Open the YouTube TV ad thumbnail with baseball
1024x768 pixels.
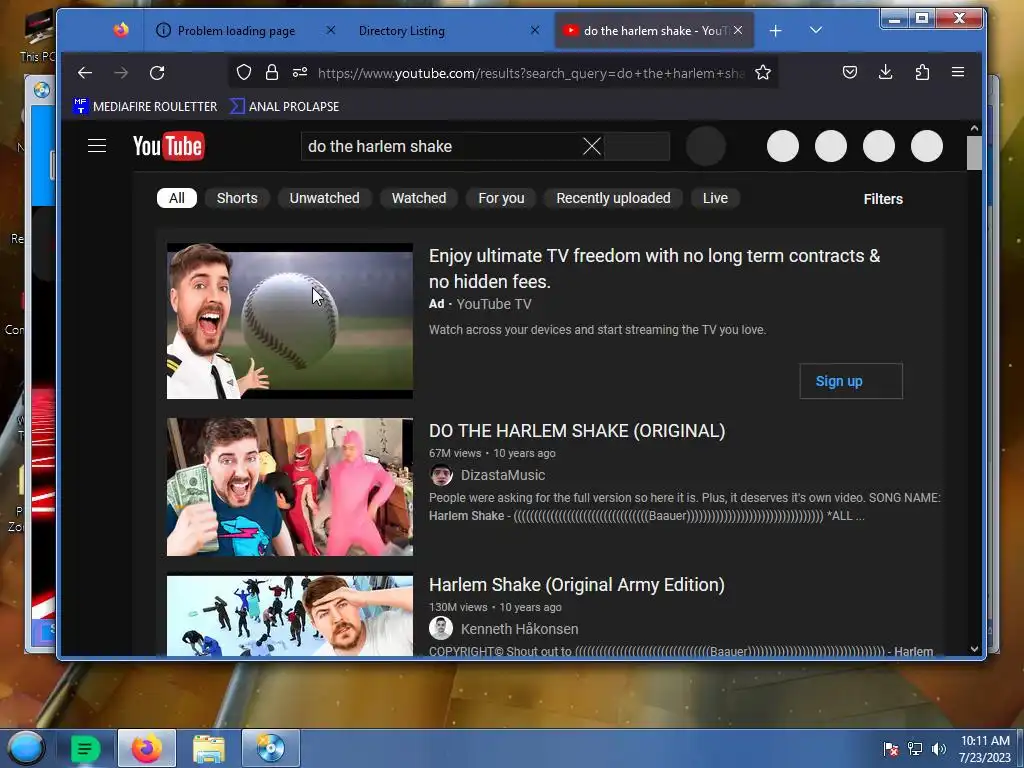pos(289,321)
